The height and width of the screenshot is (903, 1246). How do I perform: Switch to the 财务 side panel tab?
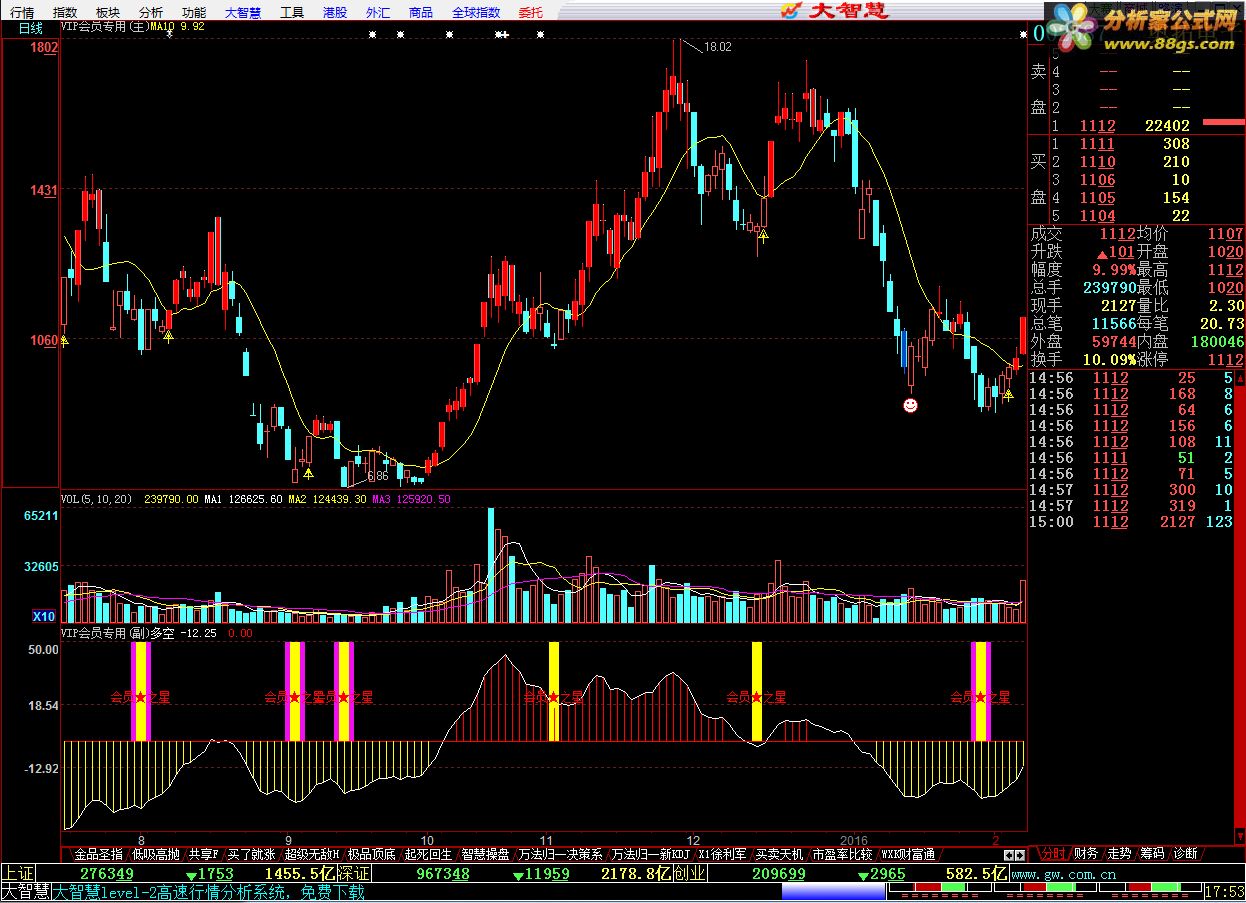(x=1085, y=854)
